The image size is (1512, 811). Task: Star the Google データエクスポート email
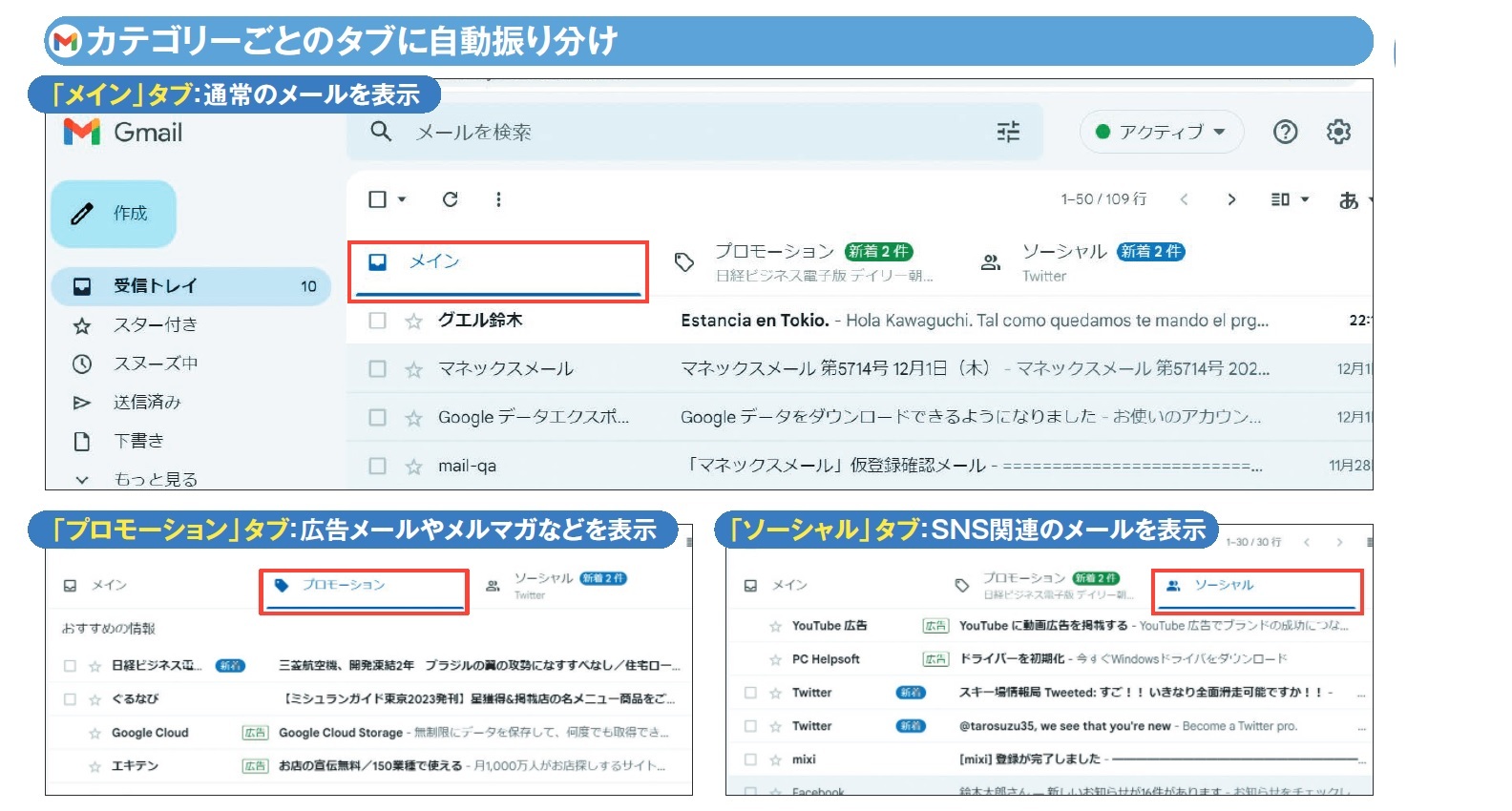tap(413, 418)
